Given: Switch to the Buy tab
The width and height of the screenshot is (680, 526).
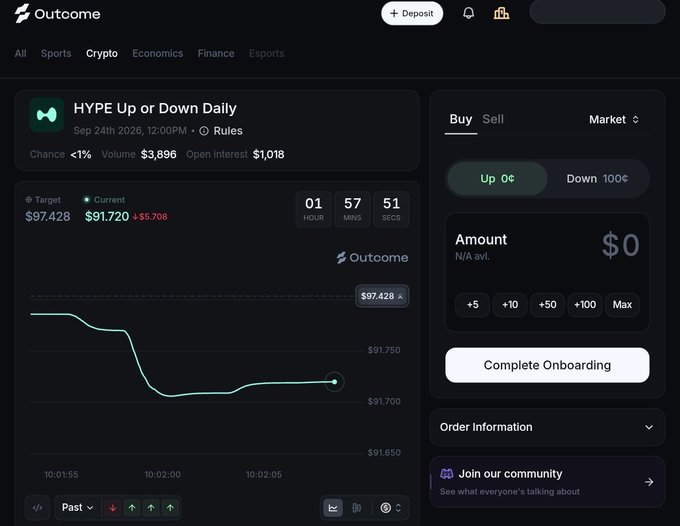Looking at the screenshot, I should (461, 119).
